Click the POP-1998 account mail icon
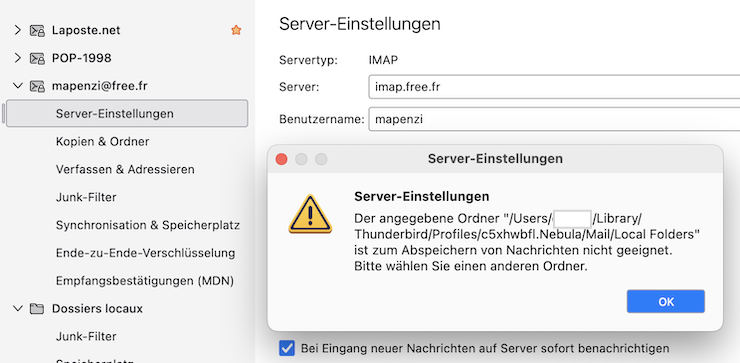This screenshot has height=363, width=740. pos(37,59)
